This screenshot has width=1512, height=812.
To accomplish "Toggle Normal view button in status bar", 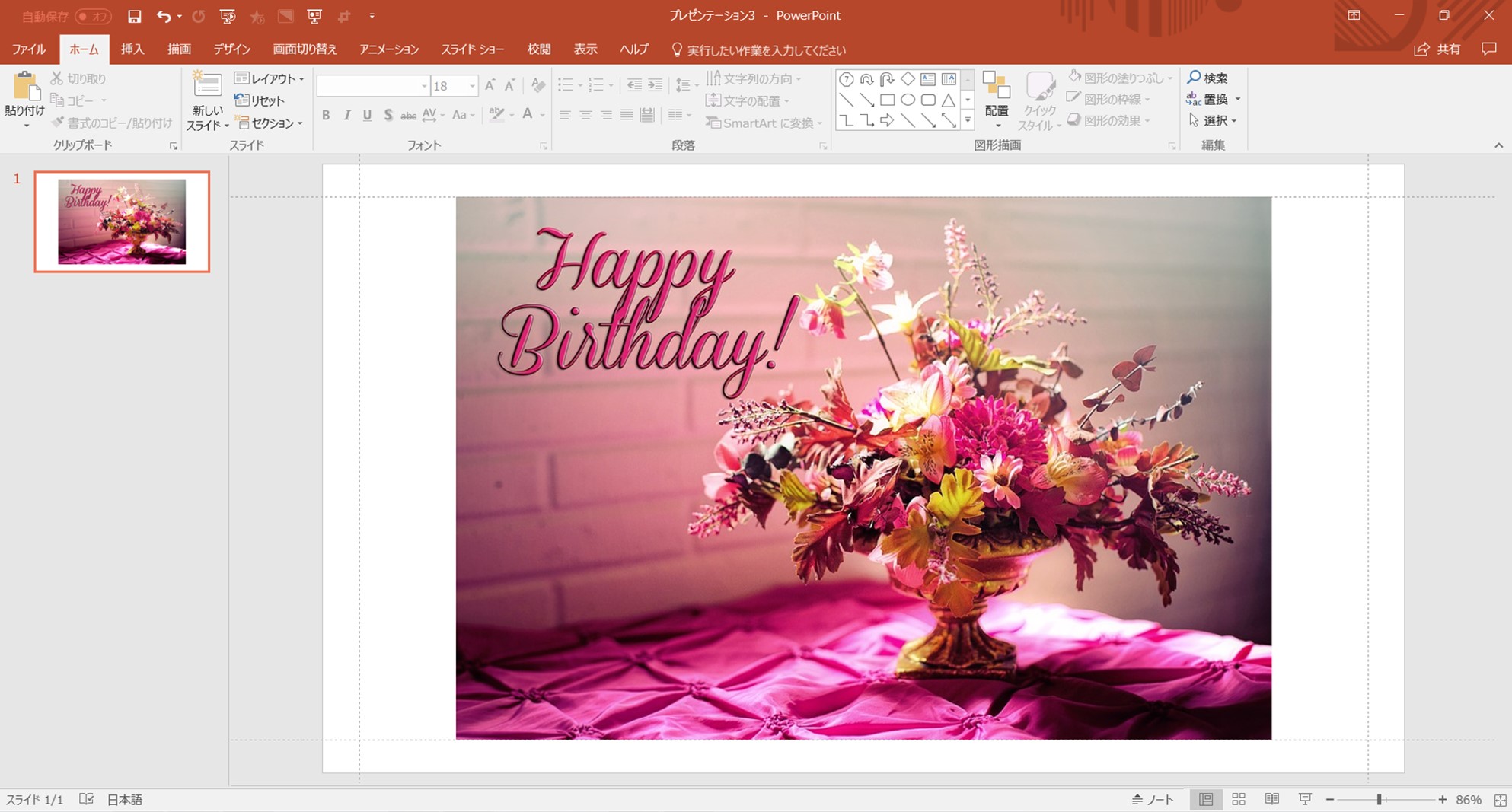I will pyautogui.click(x=1206, y=799).
